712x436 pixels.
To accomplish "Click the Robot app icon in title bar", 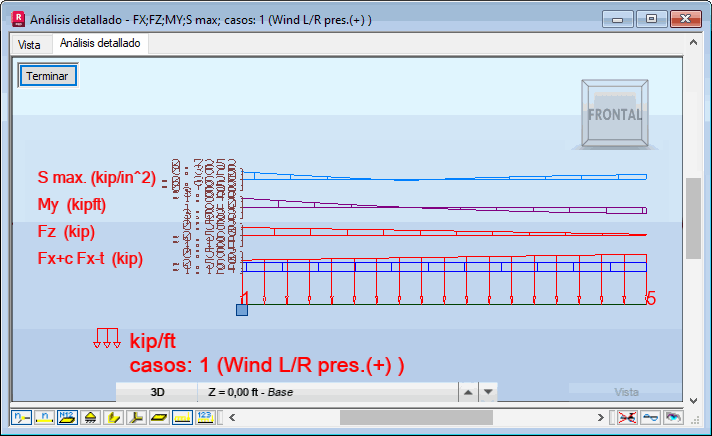I will point(18,19).
